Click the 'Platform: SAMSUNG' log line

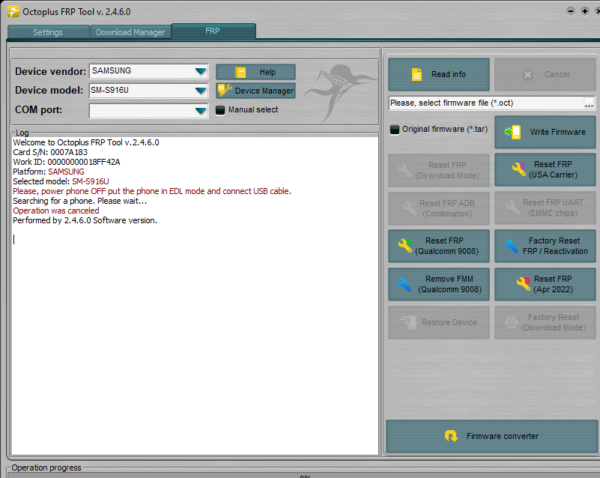[48, 172]
